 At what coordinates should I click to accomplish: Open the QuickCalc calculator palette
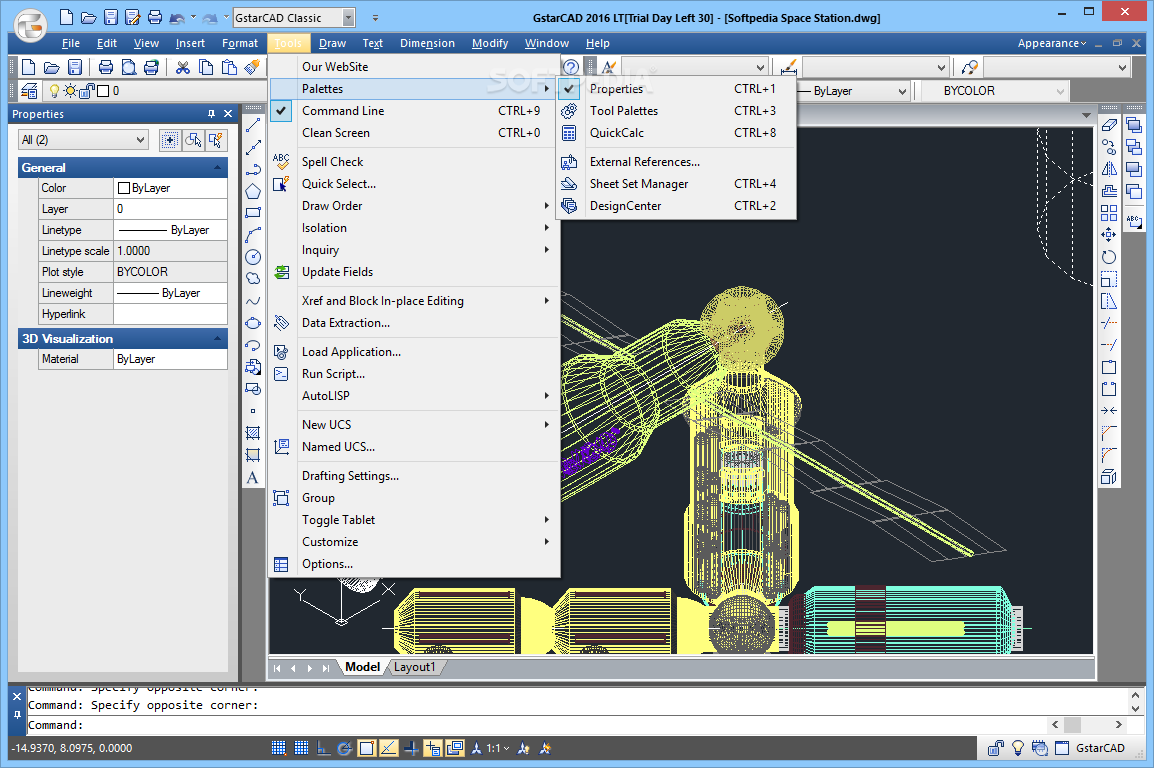coord(677,133)
